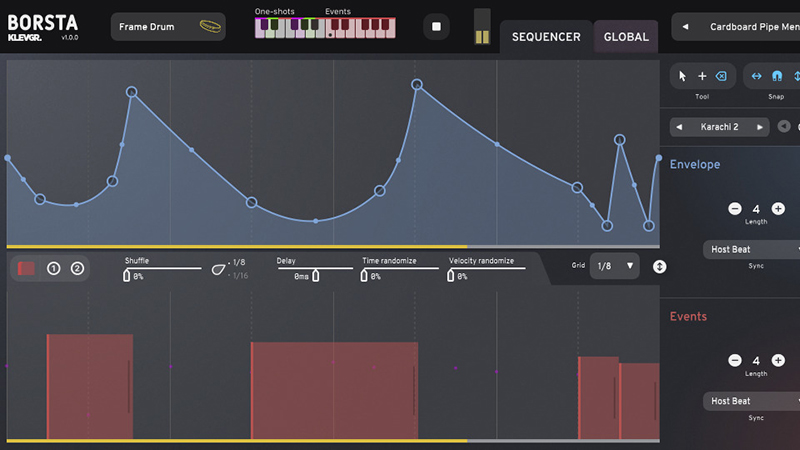Viewport: 800px width, 450px height.
Task: Click the Shuffle slider handle
Action: pos(127,276)
